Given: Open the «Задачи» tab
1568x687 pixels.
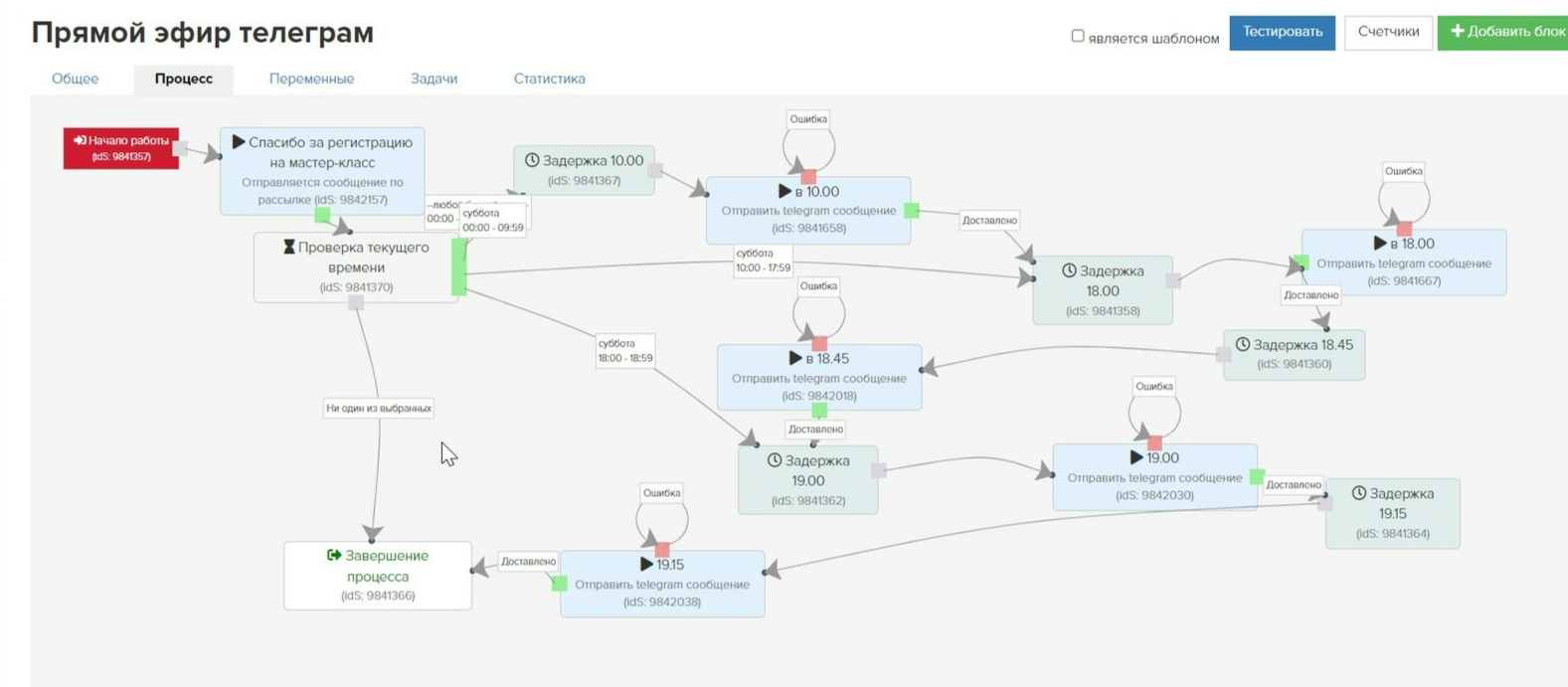Looking at the screenshot, I should coord(434,79).
